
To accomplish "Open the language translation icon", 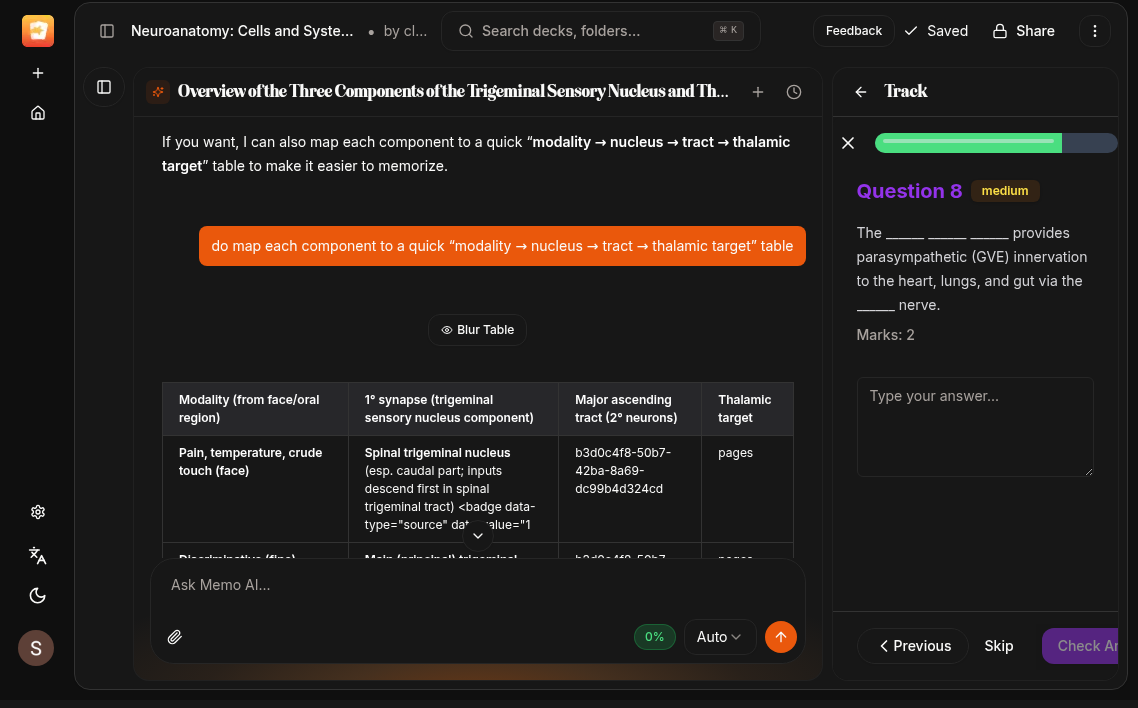I will (x=38, y=555).
